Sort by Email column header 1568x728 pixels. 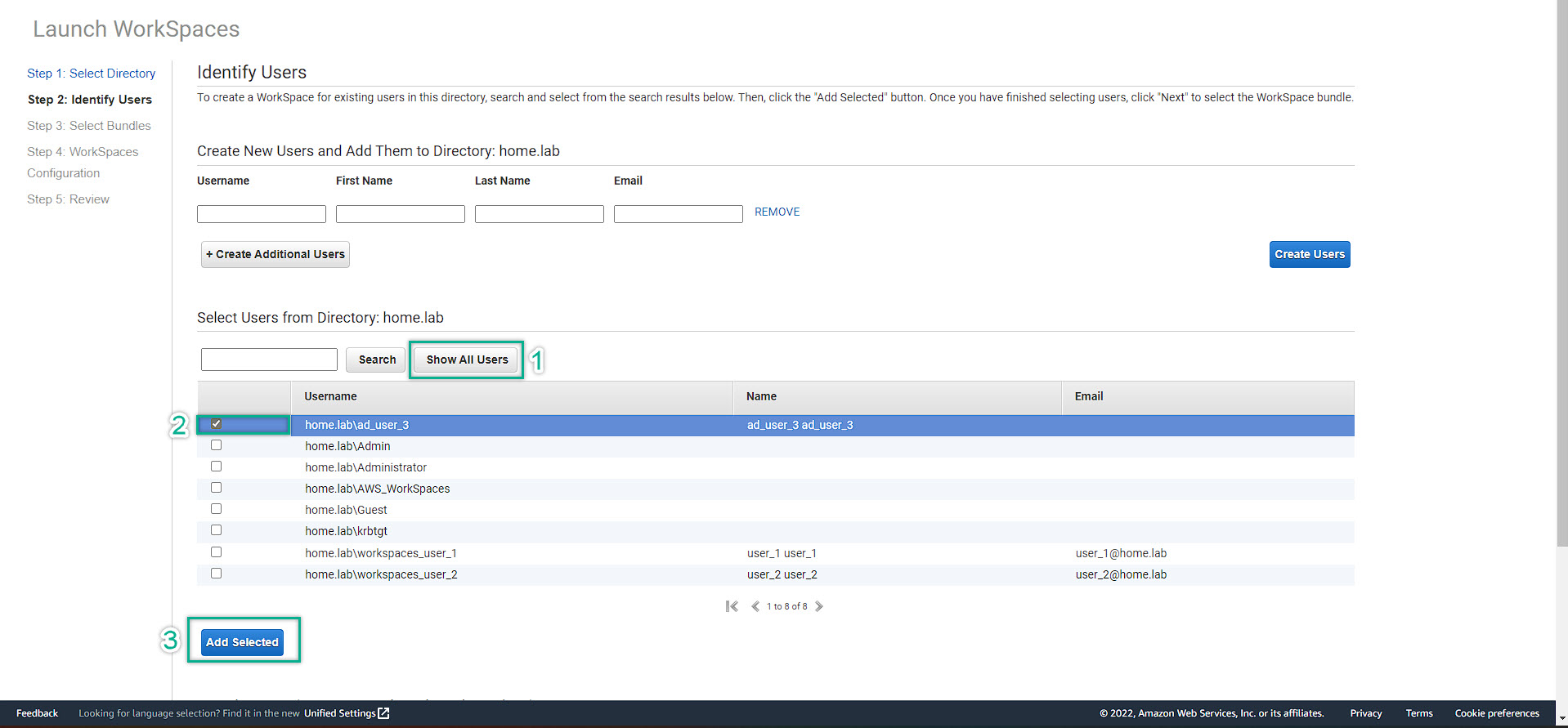pyautogui.click(x=1208, y=396)
